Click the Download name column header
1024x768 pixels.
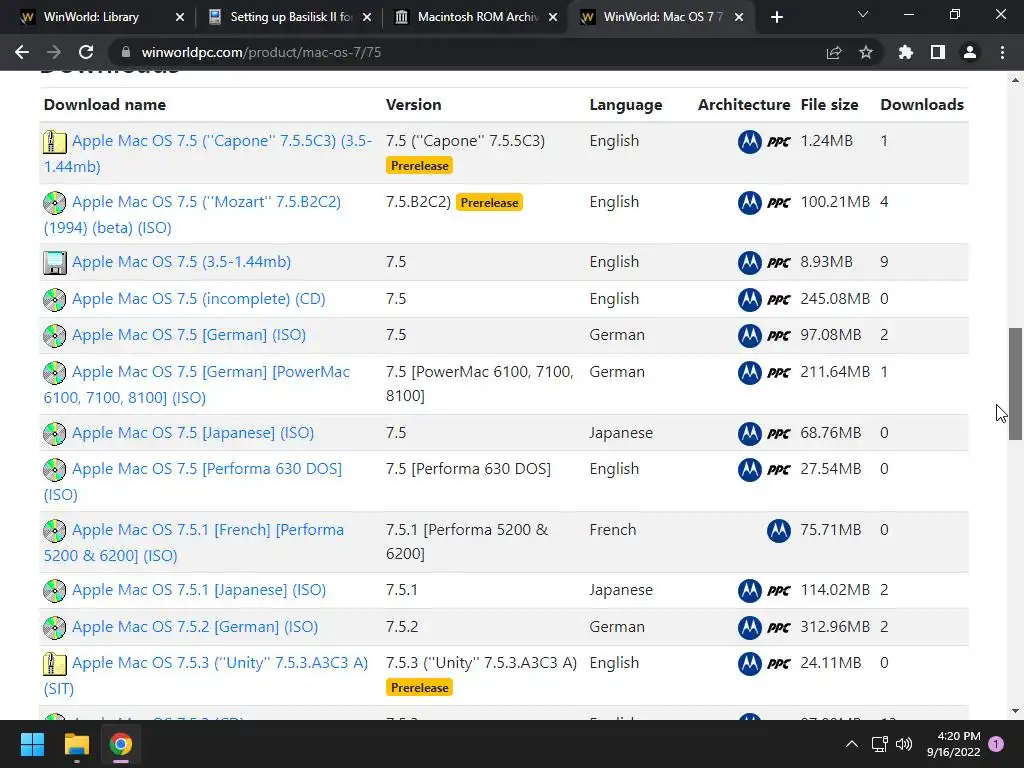[x=104, y=104]
